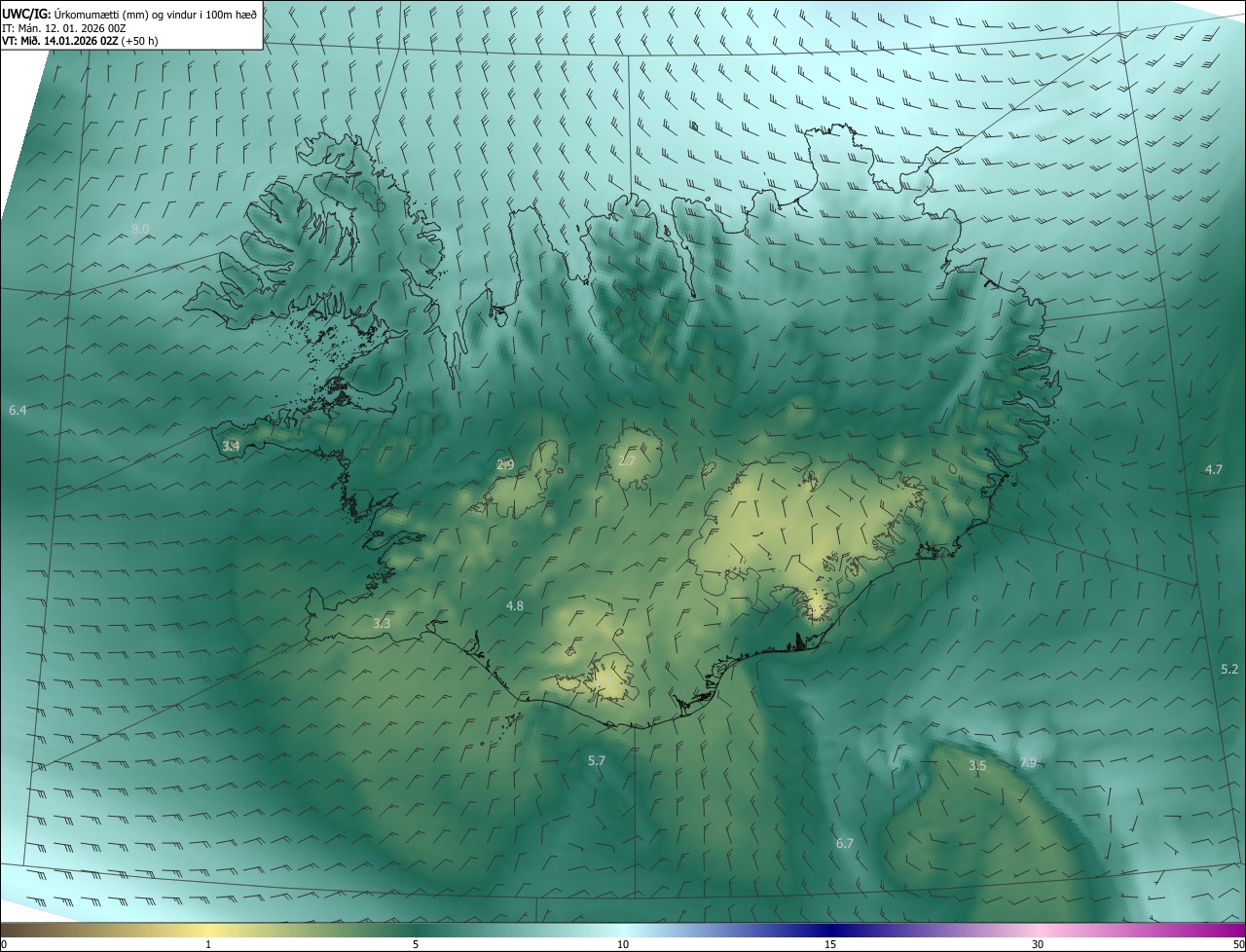Select the 4.7 value label
1246x952 pixels.
(1213, 469)
